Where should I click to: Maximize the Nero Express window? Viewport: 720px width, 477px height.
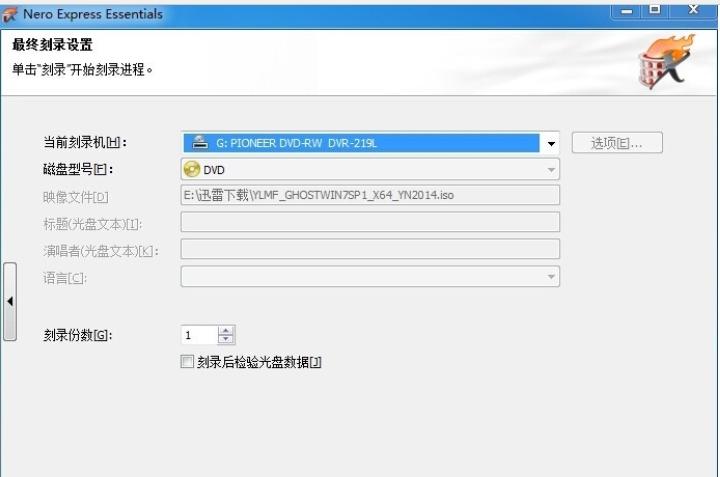pyautogui.click(x=656, y=10)
